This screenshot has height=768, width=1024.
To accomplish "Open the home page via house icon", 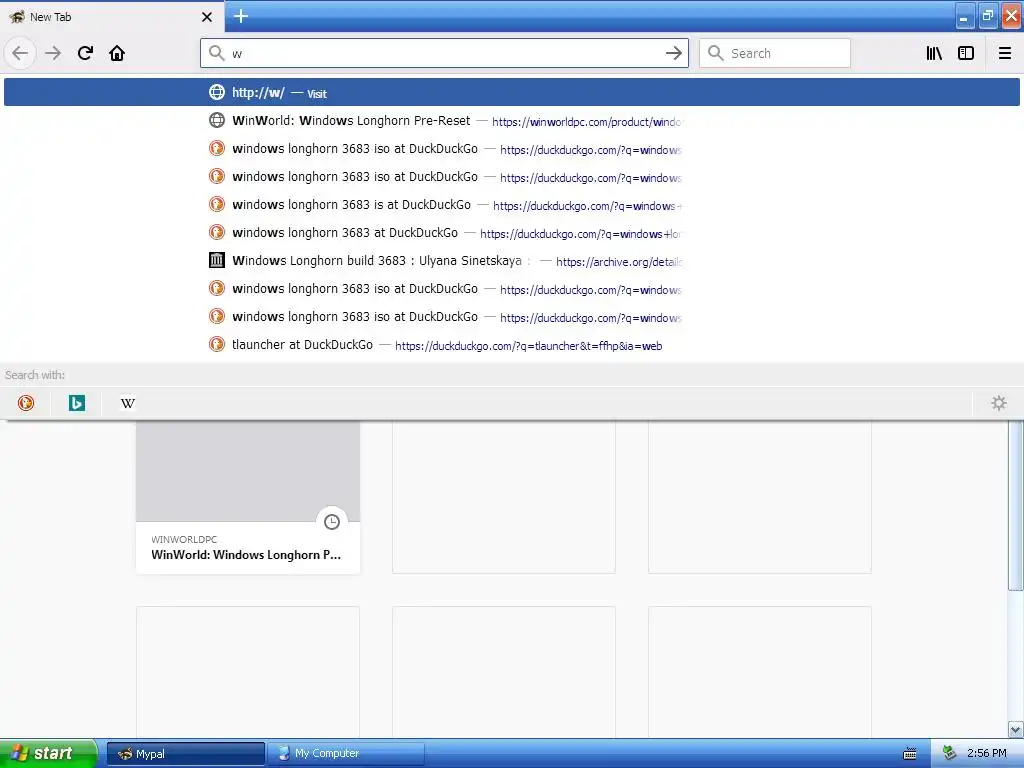I will [117, 53].
